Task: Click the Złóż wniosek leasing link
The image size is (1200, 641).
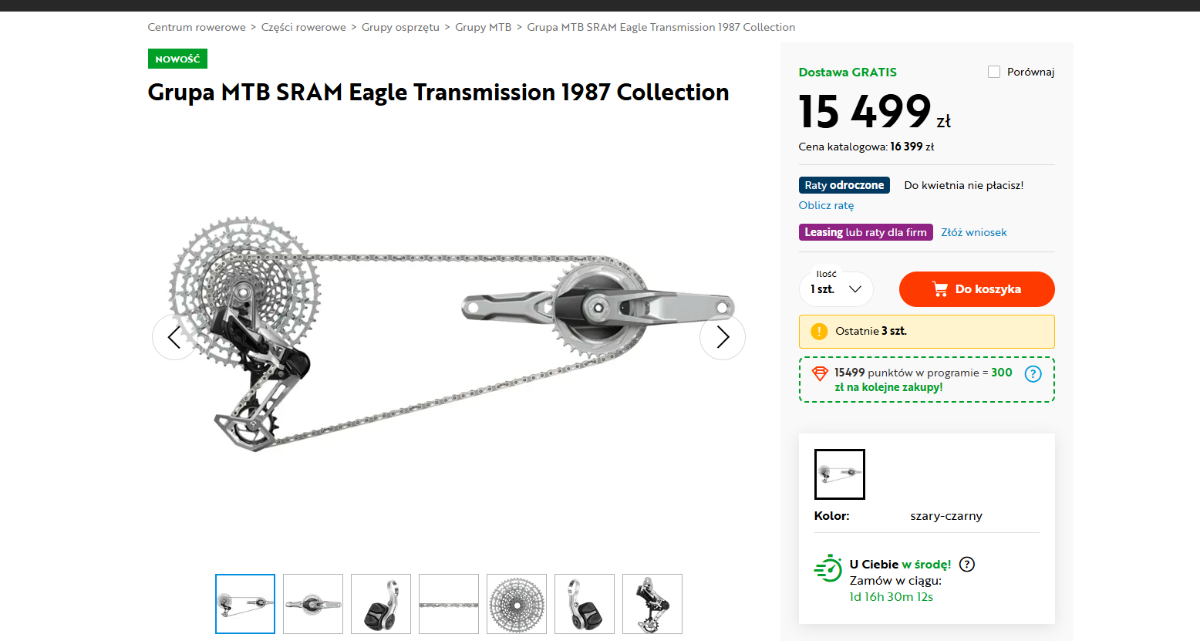Action: point(974,232)
